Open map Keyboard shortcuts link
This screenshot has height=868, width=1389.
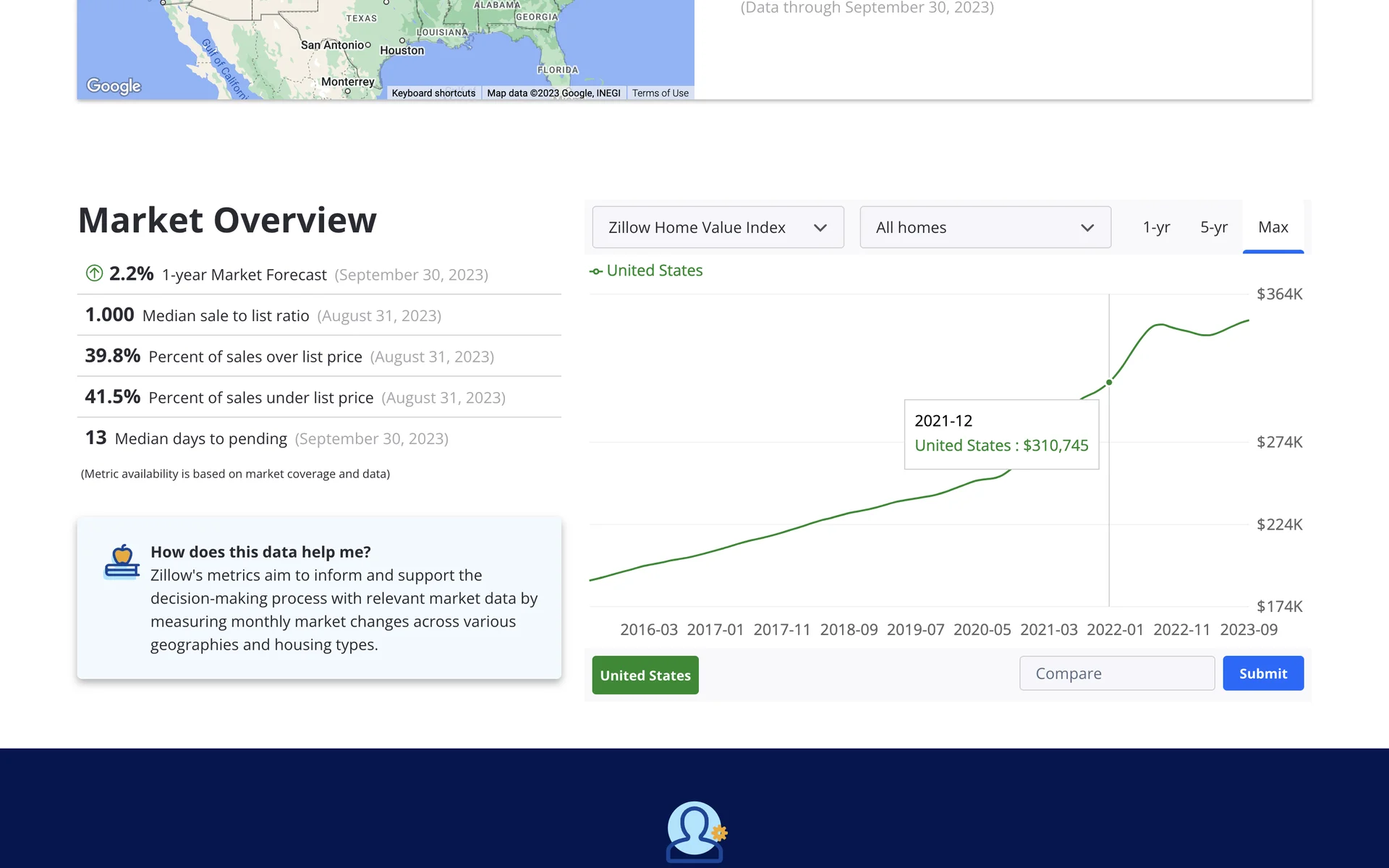[x=433, y=93]
